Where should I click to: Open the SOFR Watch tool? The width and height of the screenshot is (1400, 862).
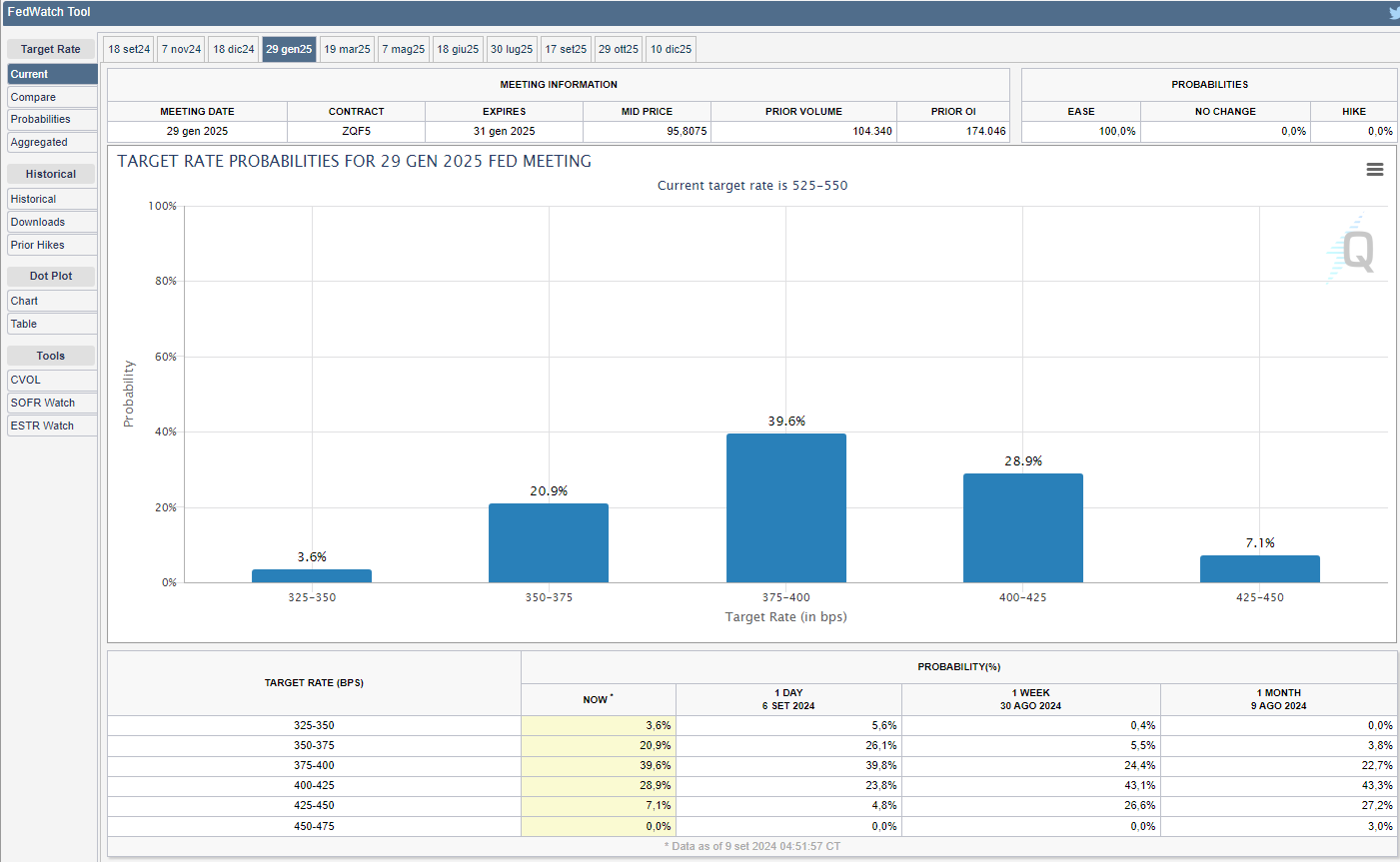point(52,403)
